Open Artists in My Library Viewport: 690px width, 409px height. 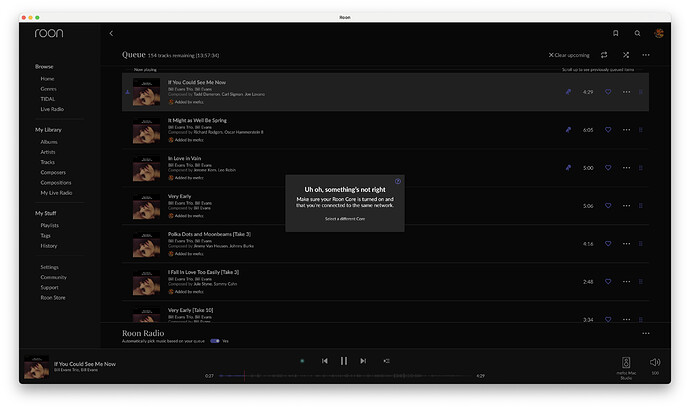pos(48,152)
